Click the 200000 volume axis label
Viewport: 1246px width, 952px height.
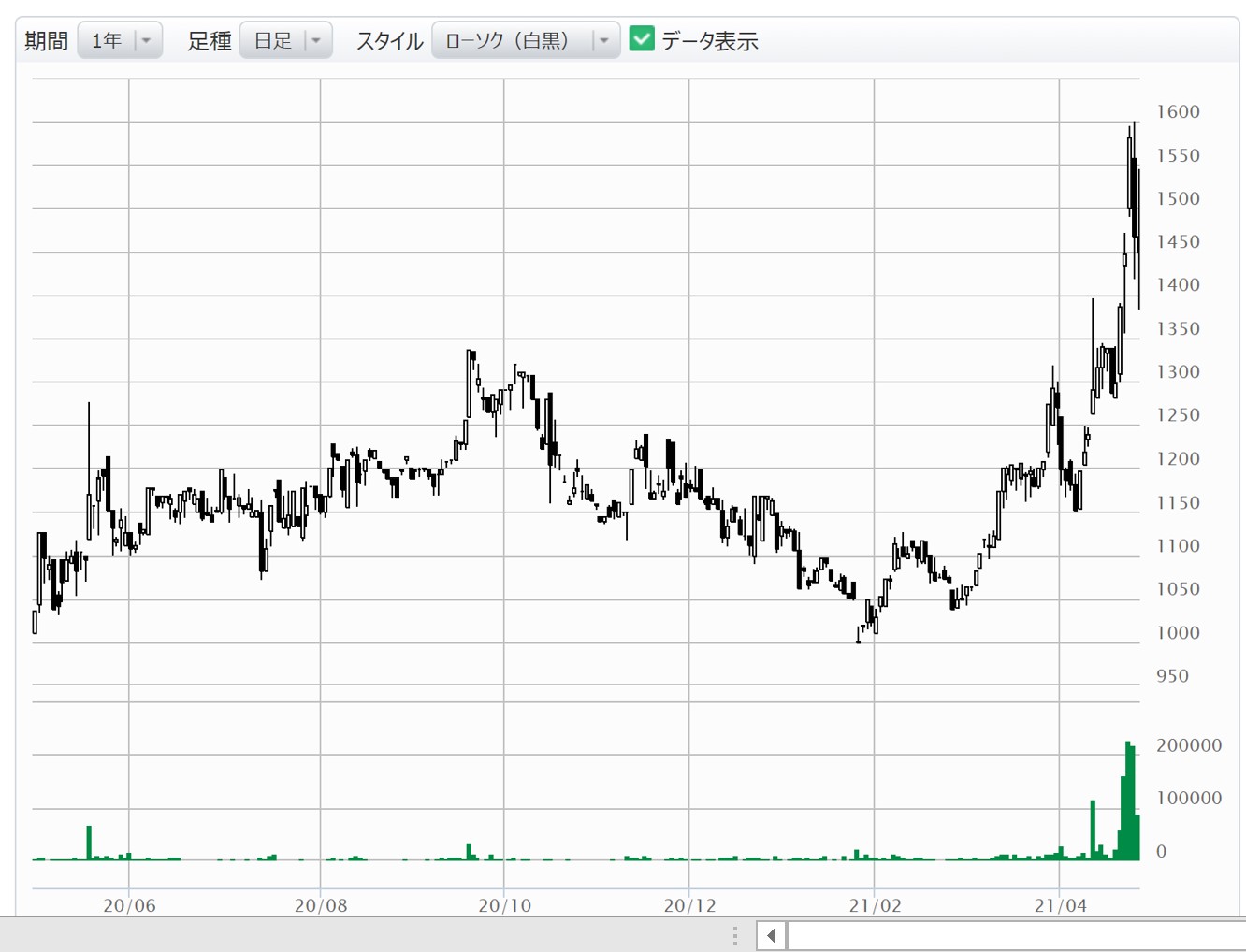(x=1189, y=745)
